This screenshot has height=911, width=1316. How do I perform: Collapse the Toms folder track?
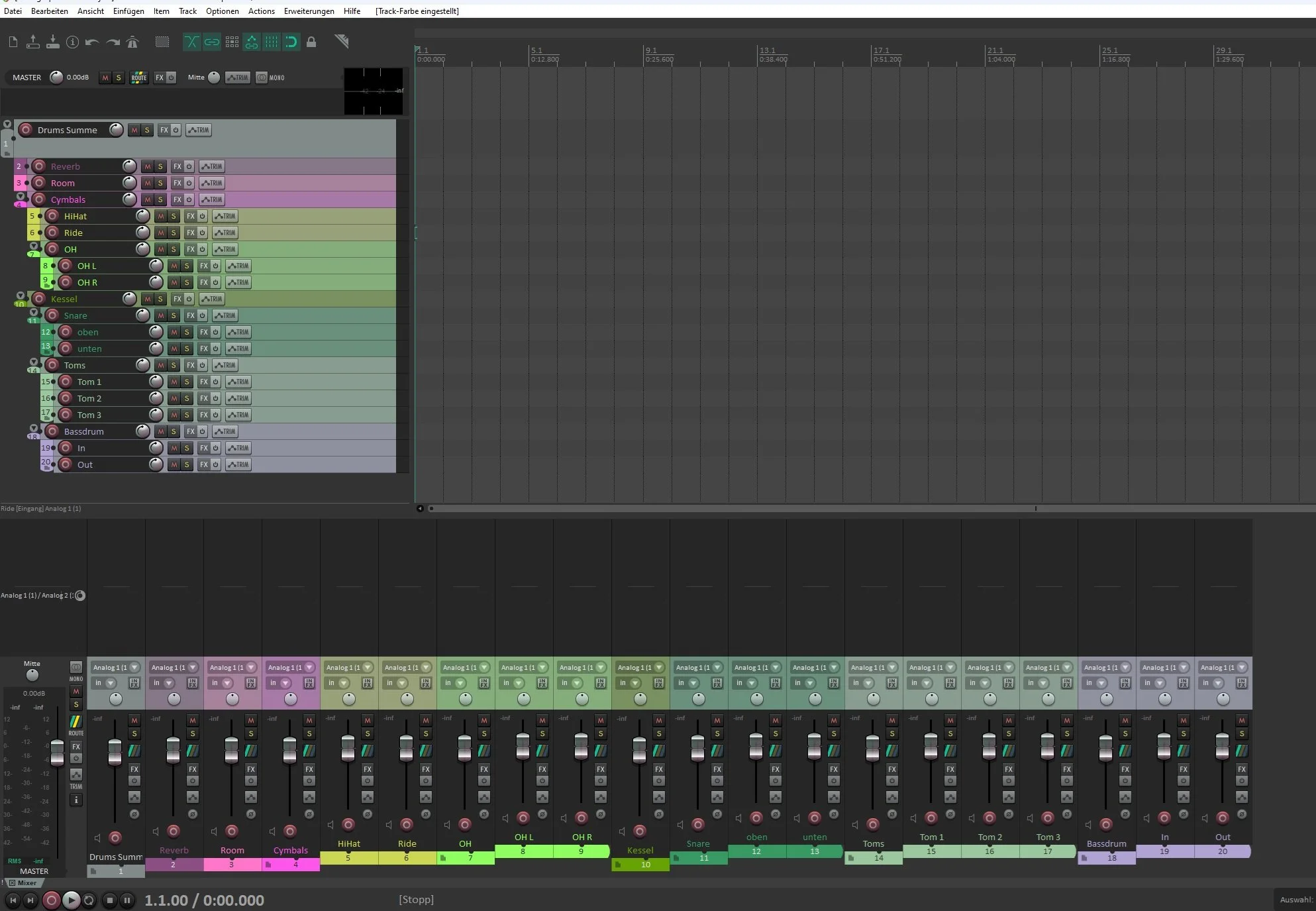pos(34,362)
